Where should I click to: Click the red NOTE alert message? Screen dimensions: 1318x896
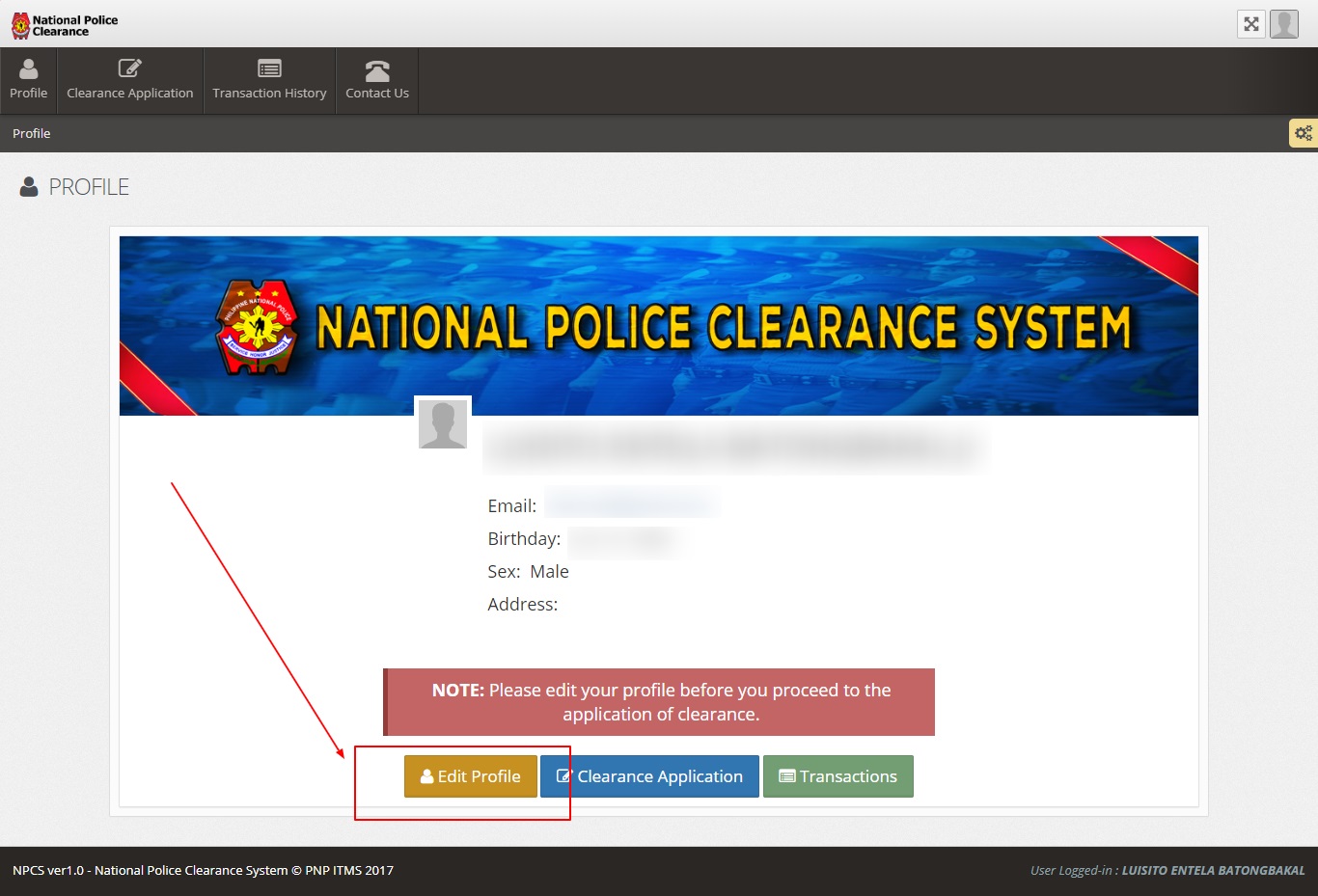(x=659, y=702)
